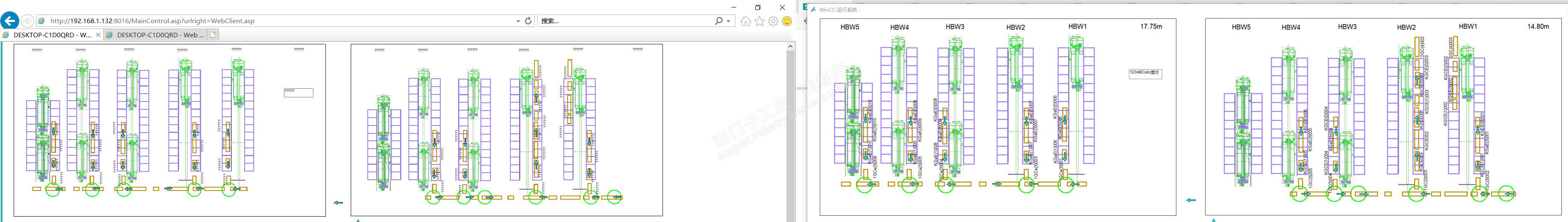Click the teal arrow between the IE panels
Screen dimensions: 1568x222
tap(338, 203)
